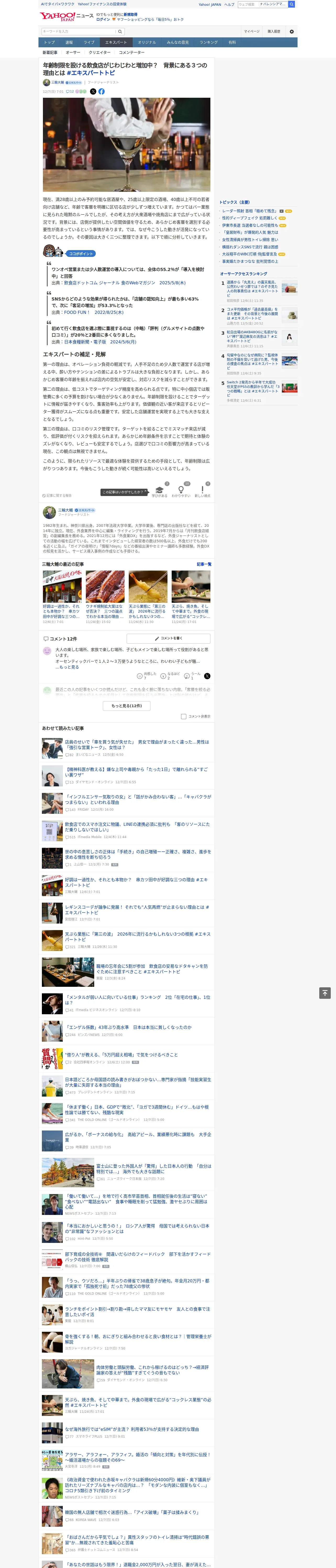
Task: Open the ウナギ規制拡大案 recent article thumbnail
Action: [x=105, y=587]
